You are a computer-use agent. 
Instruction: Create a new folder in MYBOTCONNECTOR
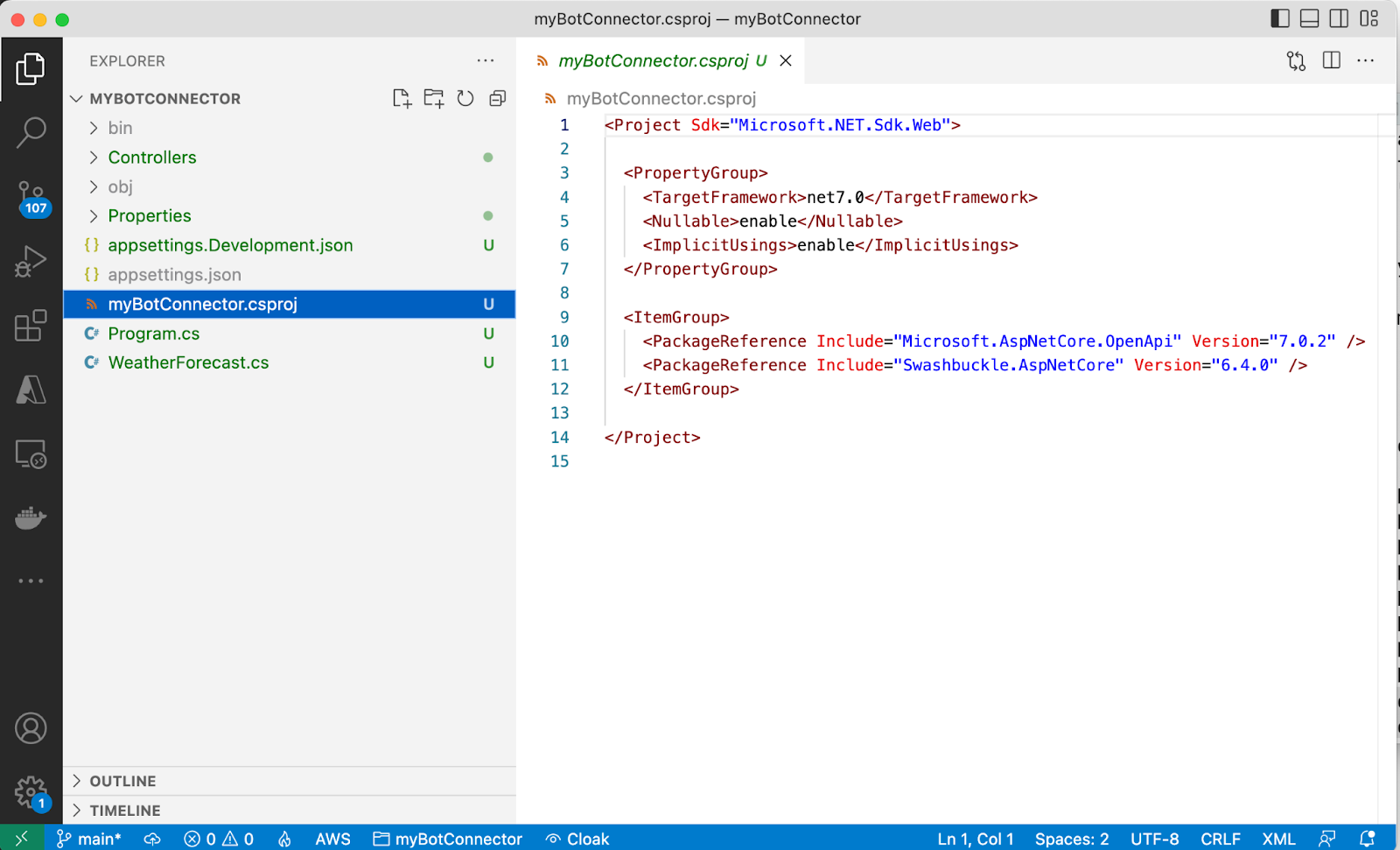pyautogui.click(x=433, y=98)
